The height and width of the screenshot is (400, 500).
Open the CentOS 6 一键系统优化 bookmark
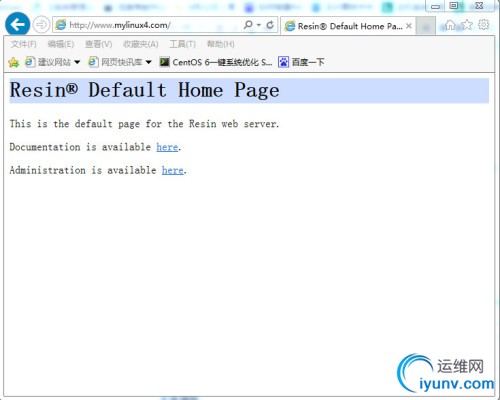[x=215, y=62]
